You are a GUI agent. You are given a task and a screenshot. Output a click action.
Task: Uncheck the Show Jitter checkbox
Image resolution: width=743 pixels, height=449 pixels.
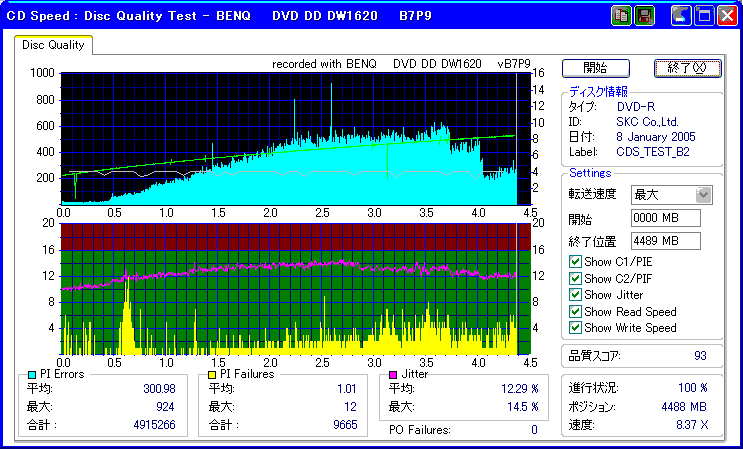point(575,295)
